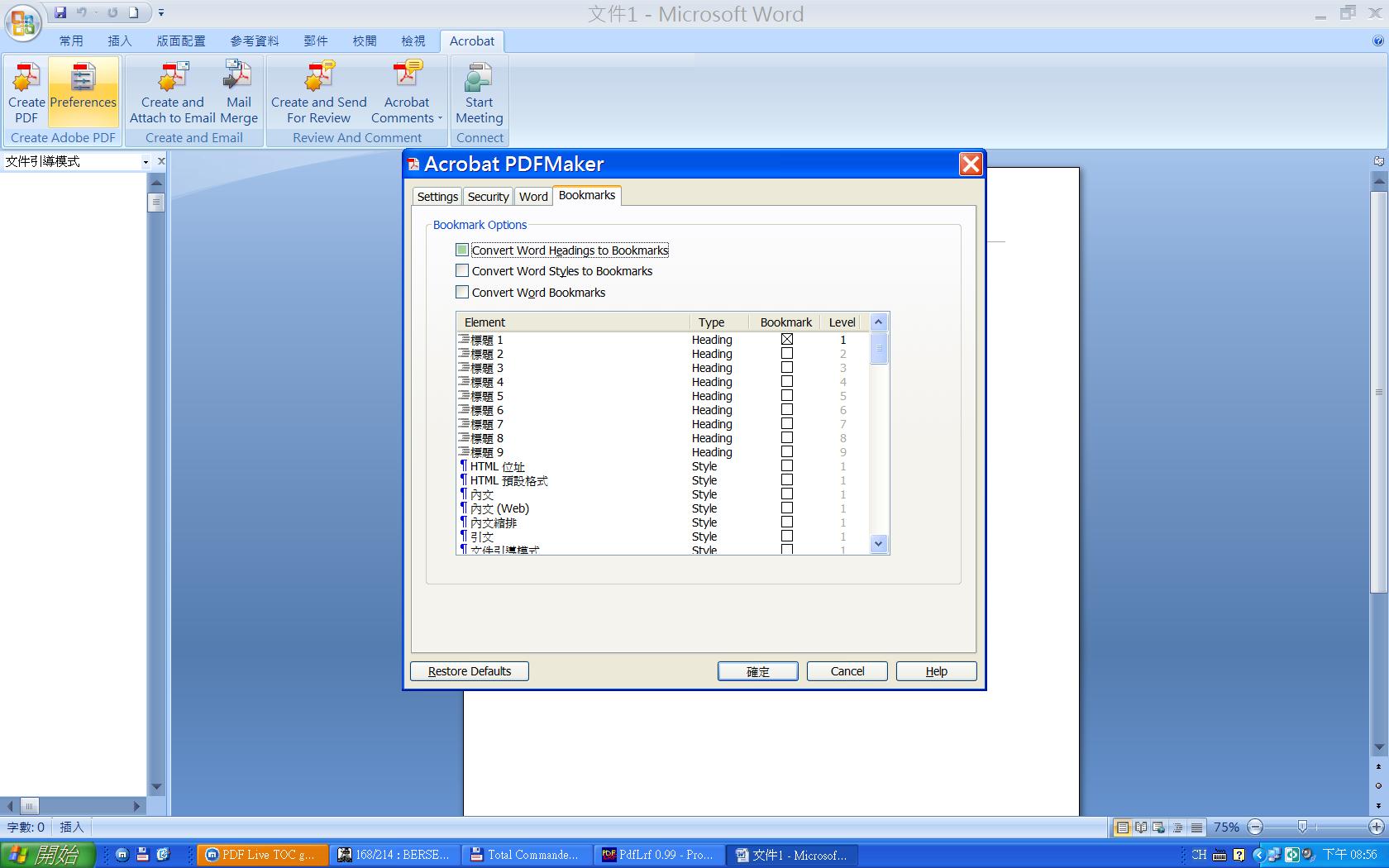1389x868 pixels.
Task: Click Create and Send For Review
Action: click(x=318, y=93)
